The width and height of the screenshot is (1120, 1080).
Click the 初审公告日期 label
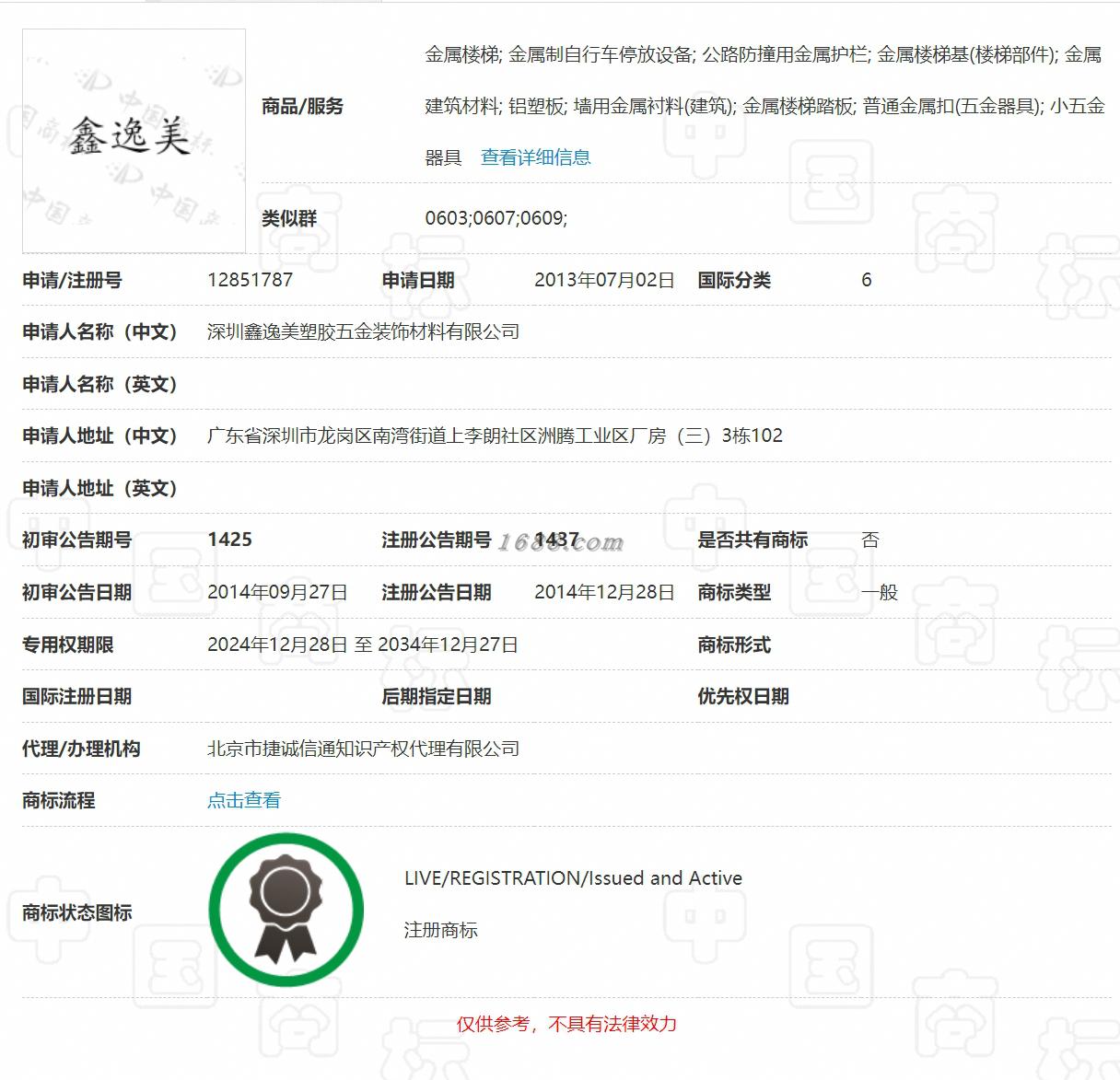click(77, 592)
